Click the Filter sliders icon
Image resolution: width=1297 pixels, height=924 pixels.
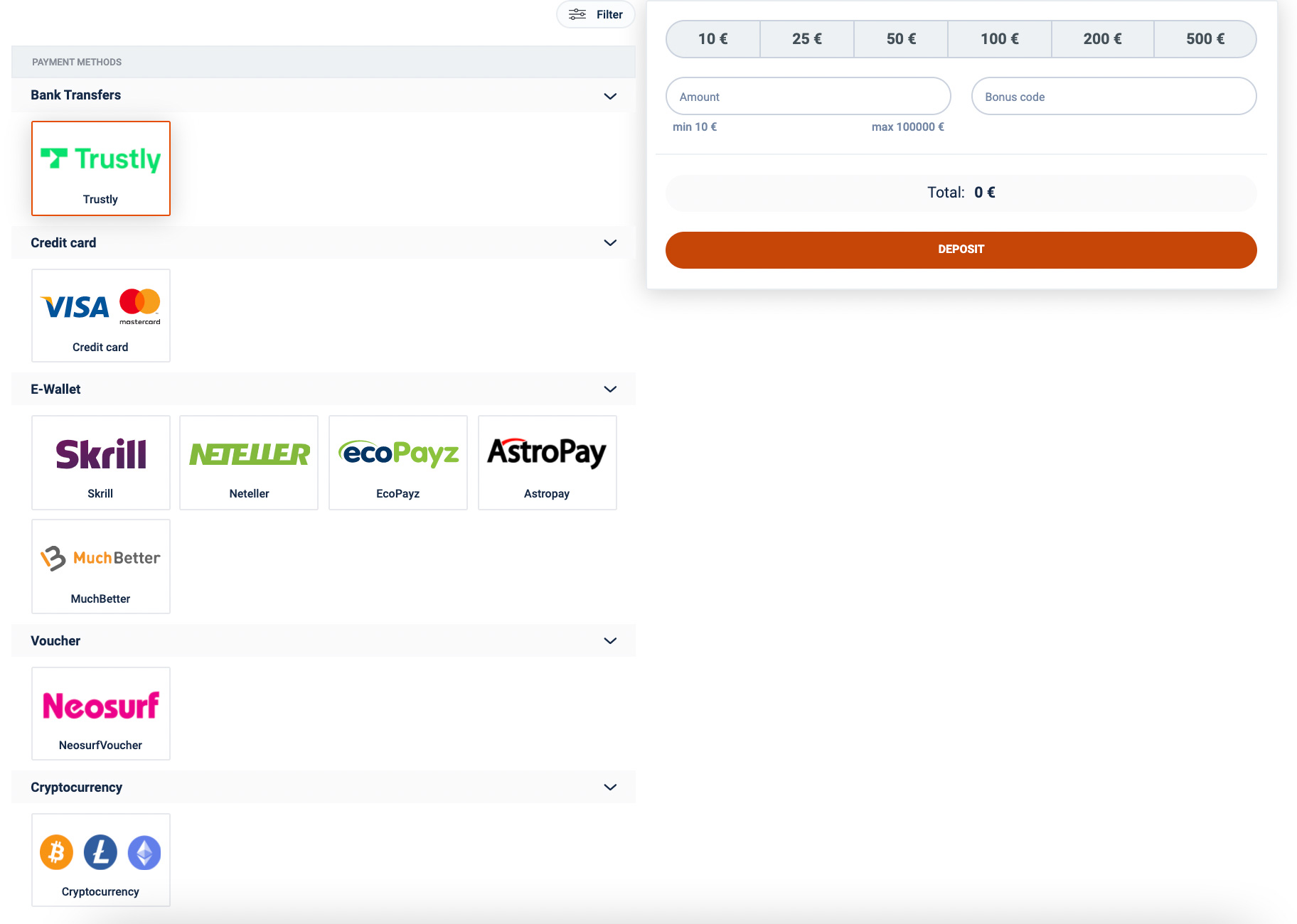(x=577, y=14)
